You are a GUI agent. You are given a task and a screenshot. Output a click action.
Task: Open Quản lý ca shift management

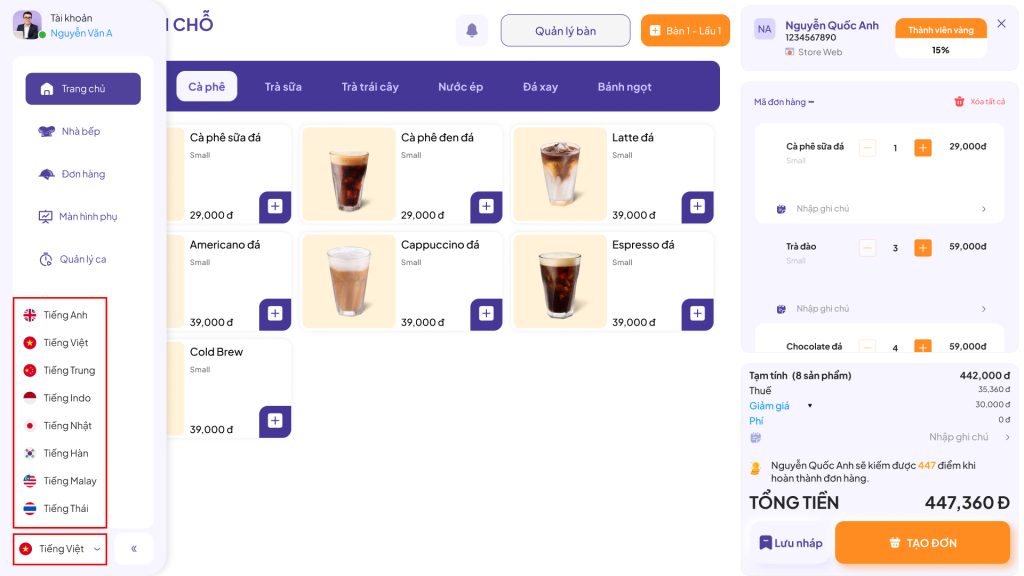pyautogui.click(x=83, y=259)
